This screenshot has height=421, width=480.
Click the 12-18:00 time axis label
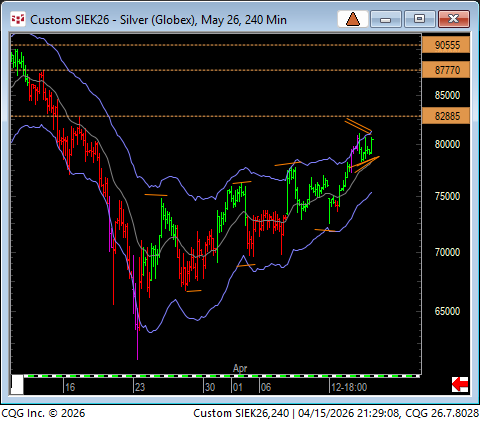coord(349,387)
